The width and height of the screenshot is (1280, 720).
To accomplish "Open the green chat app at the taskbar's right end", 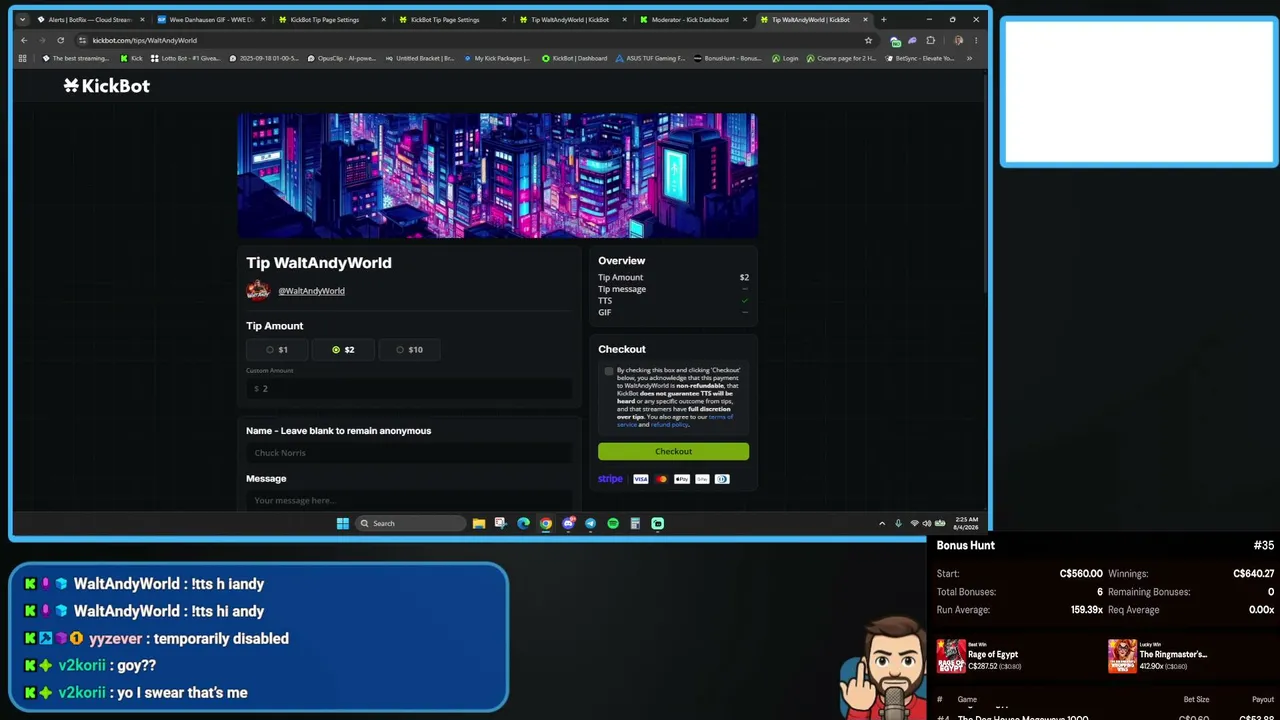I will pos(657,523).
